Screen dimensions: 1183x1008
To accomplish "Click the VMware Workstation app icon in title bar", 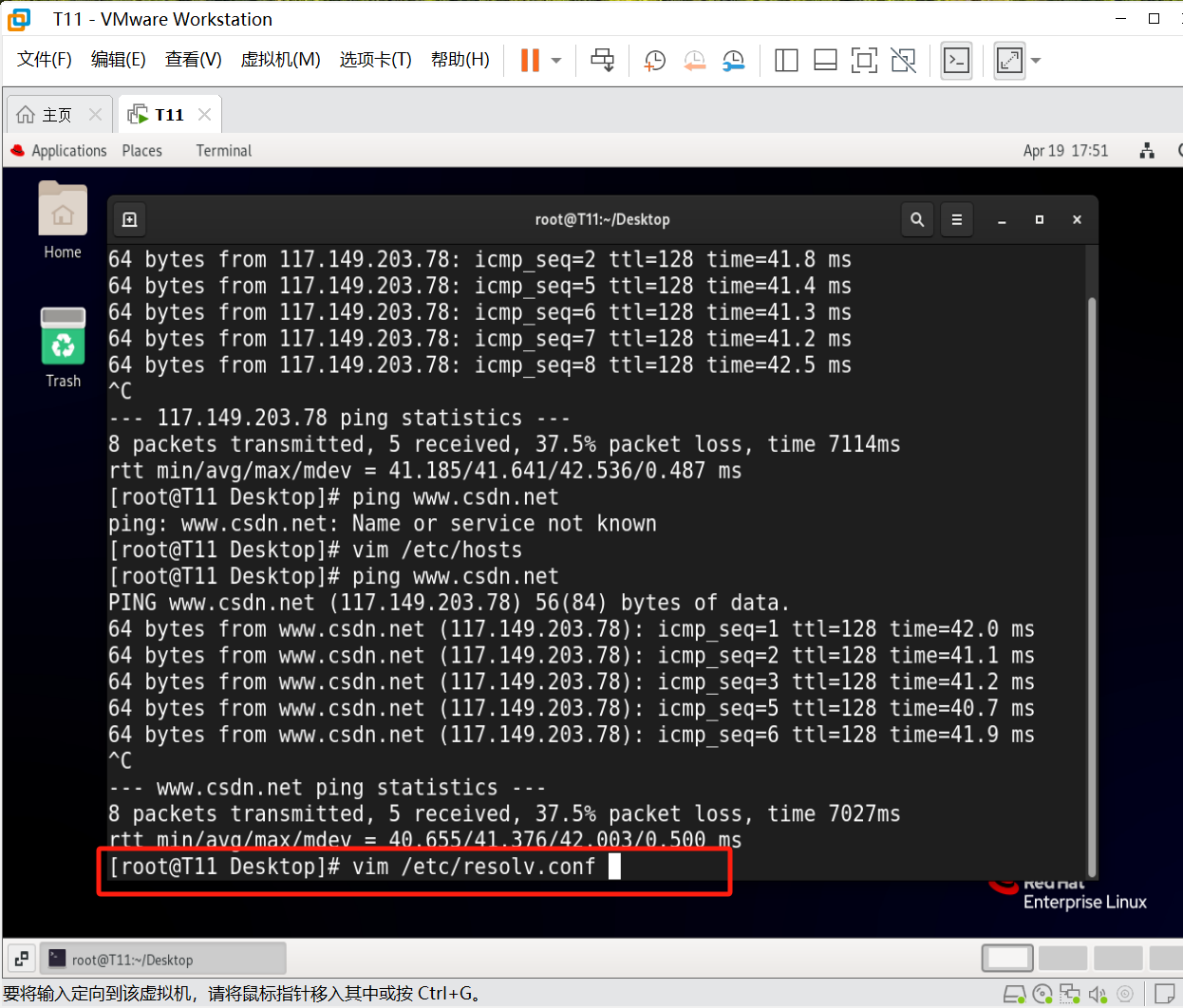I will point(19,19).
